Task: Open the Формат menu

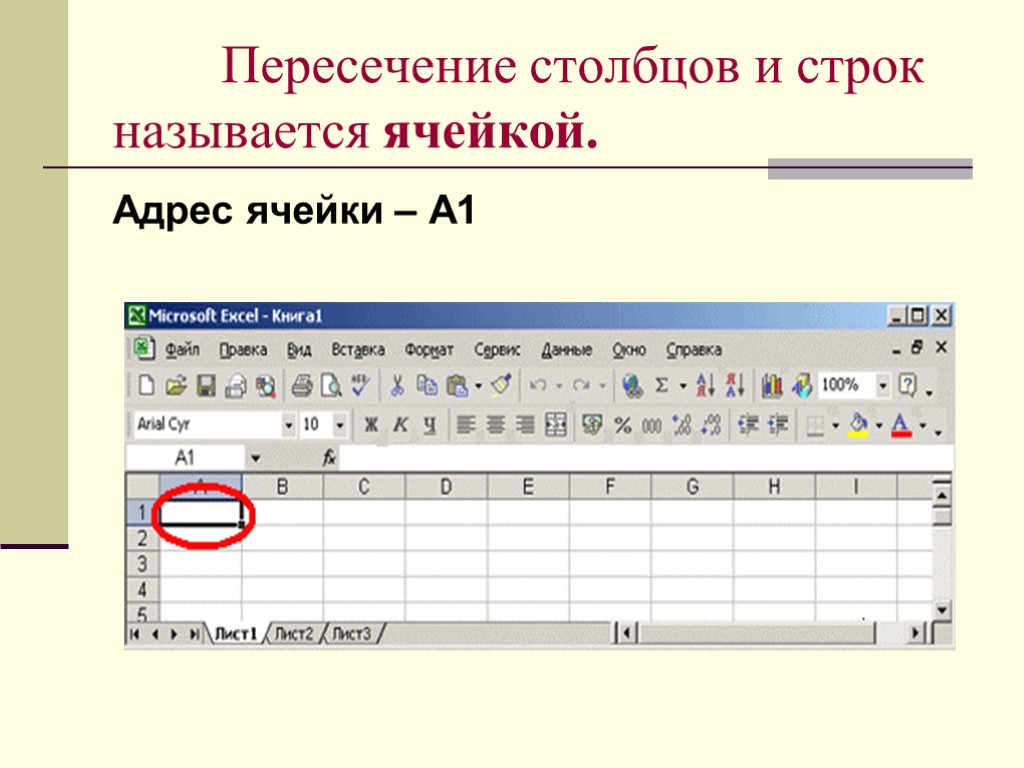Action: click(429, 350)
